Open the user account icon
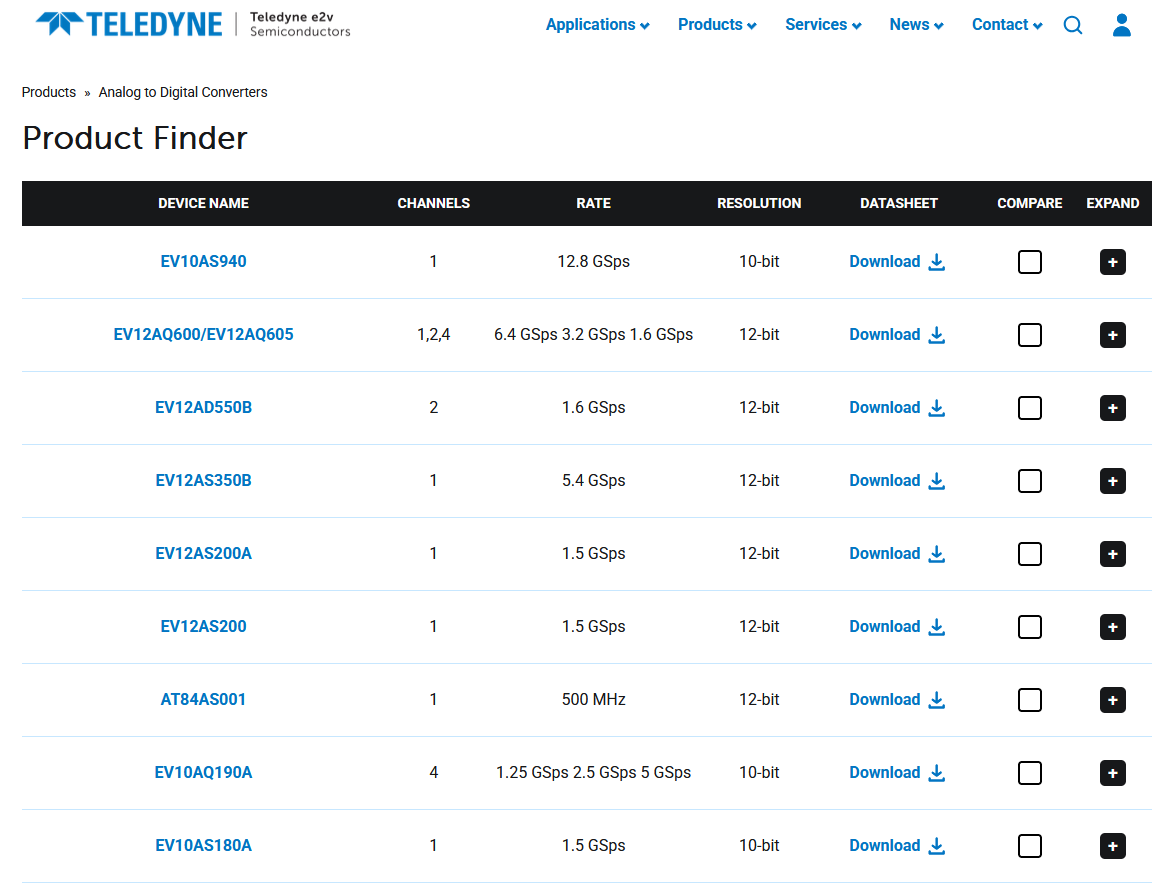 point(1121,25)
